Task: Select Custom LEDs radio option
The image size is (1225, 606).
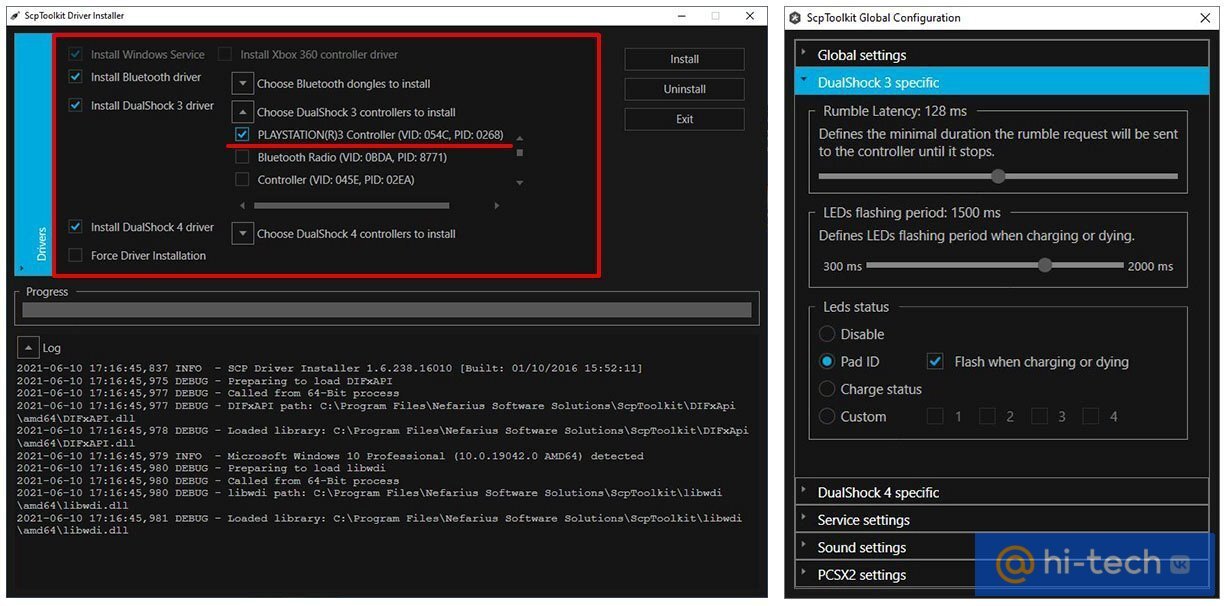Action: tap(827, 416)
